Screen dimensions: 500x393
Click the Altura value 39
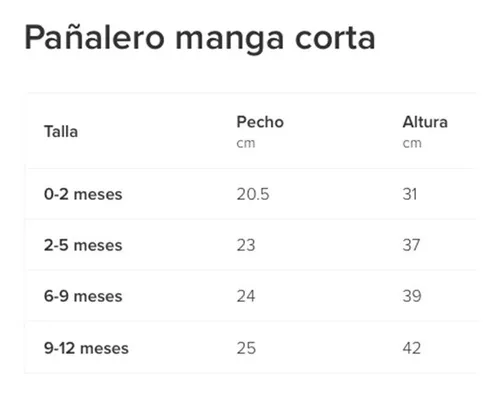tap(412, 296)
